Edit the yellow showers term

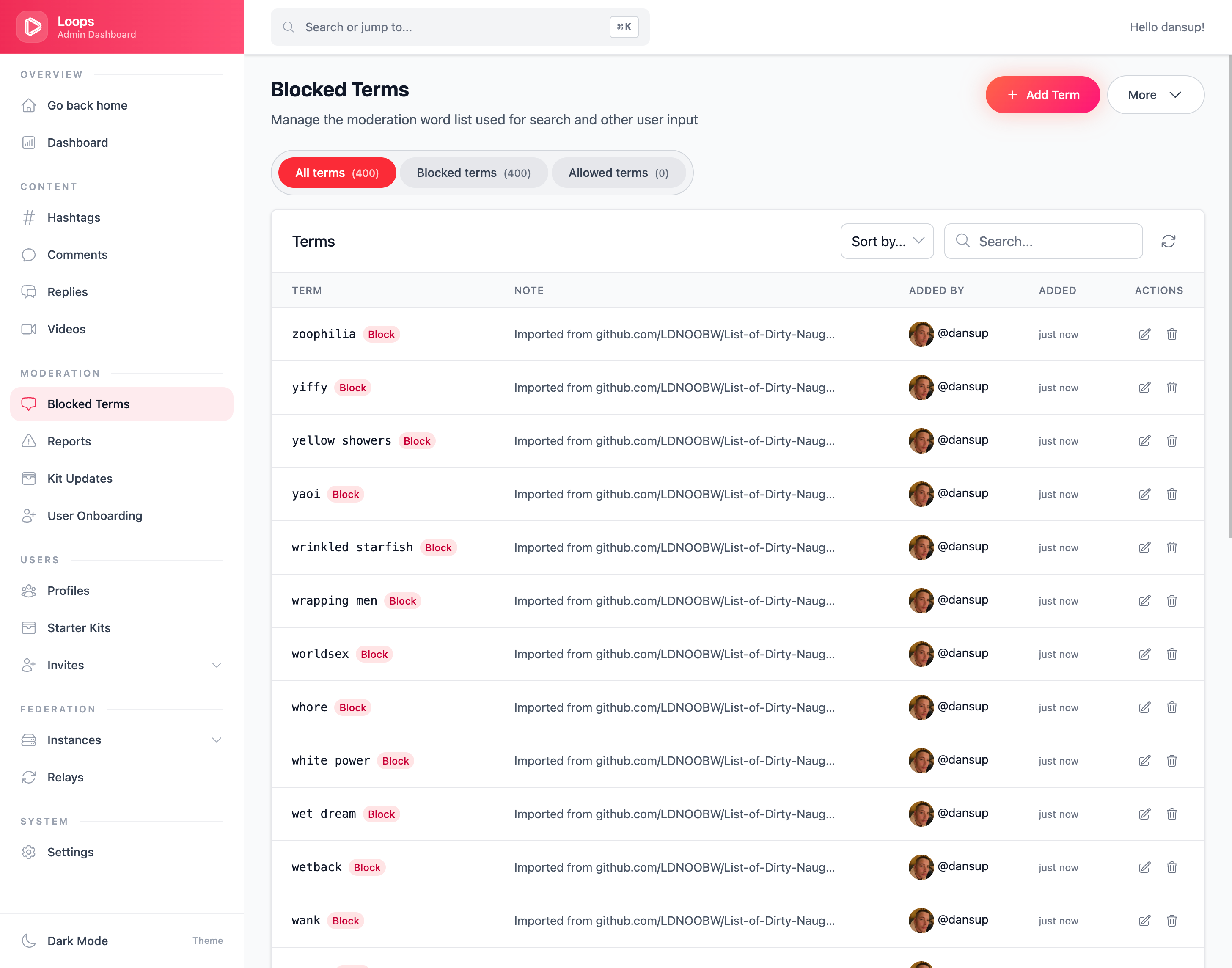pos(1144,441)
